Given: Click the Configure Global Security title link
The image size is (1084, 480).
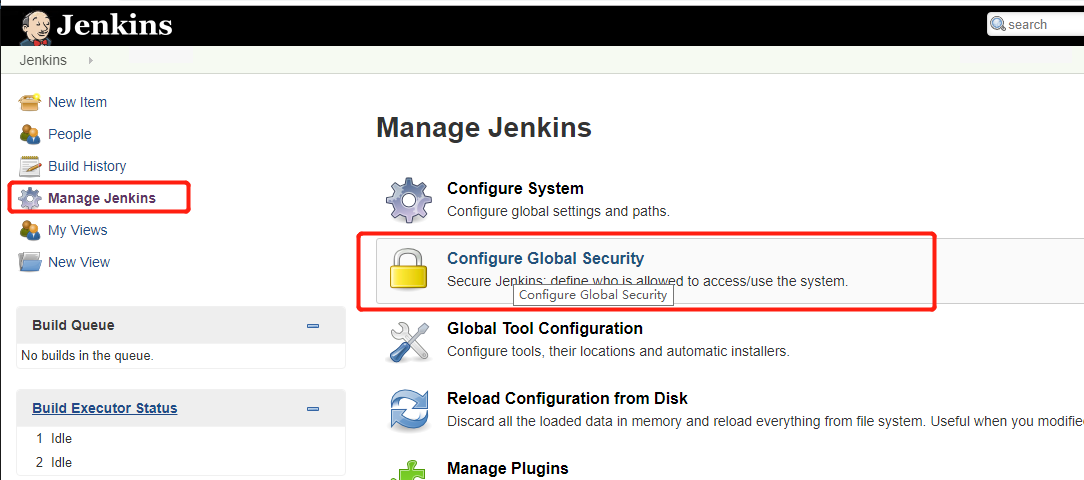Looking at the screenshot, I should 545,258.
